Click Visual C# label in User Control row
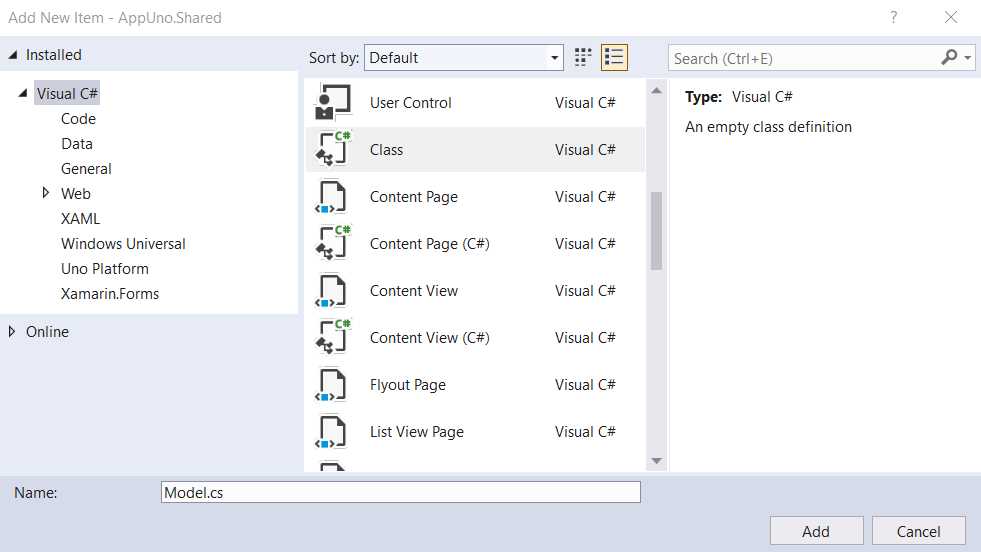Image resolution: width=981 pixels, height=552 pixels. 585,103
